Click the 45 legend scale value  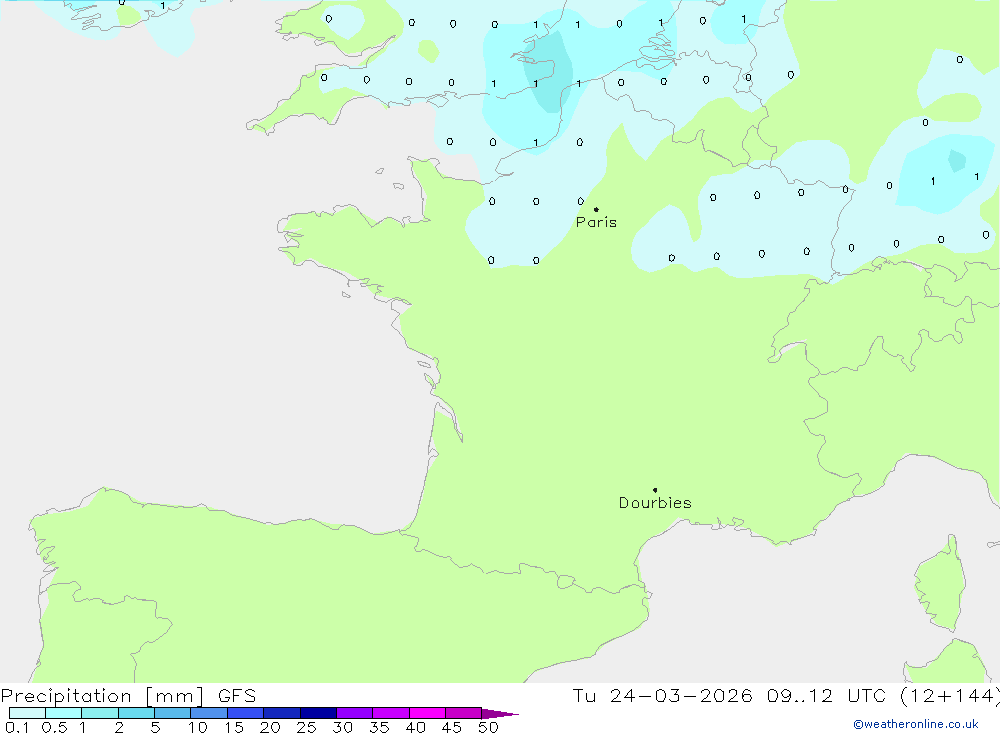click(452, 727)
